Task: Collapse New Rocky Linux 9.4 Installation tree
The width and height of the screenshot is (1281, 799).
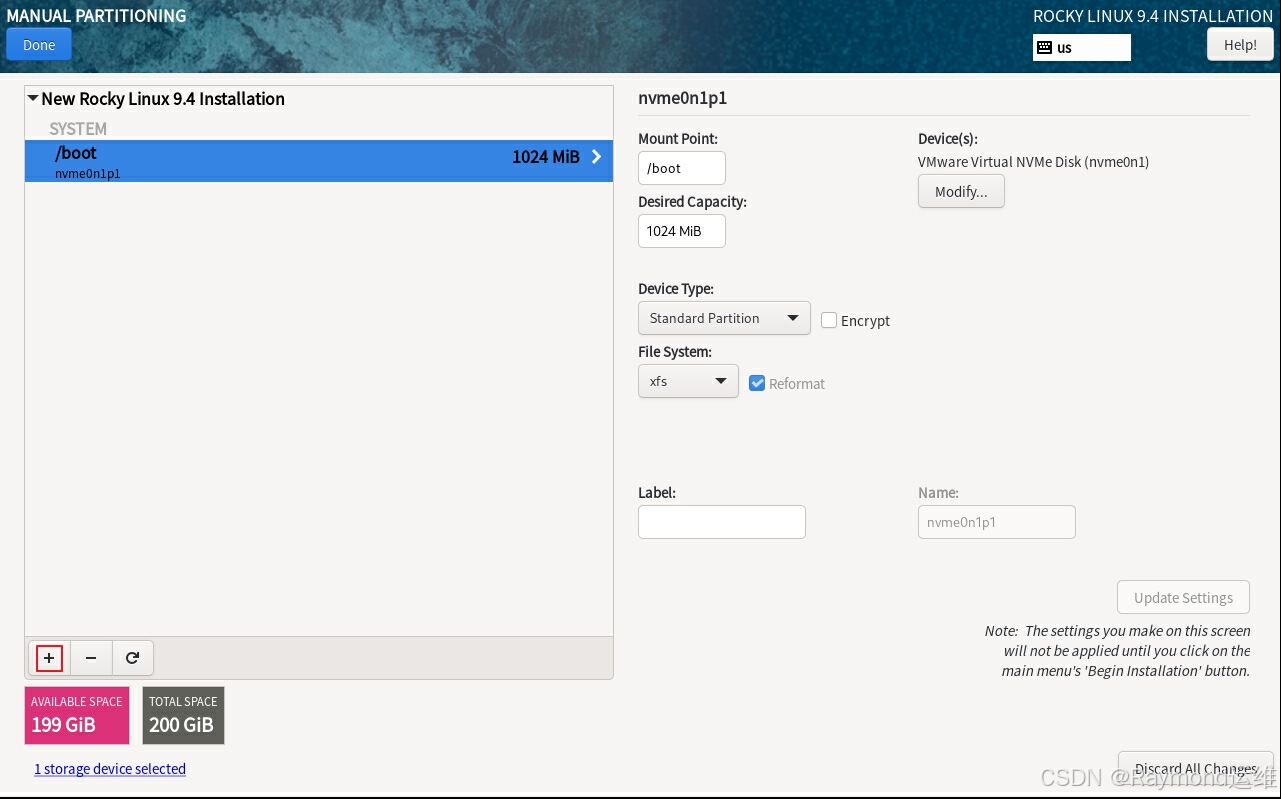Action: pyautogui.click(x=33, y=99)
